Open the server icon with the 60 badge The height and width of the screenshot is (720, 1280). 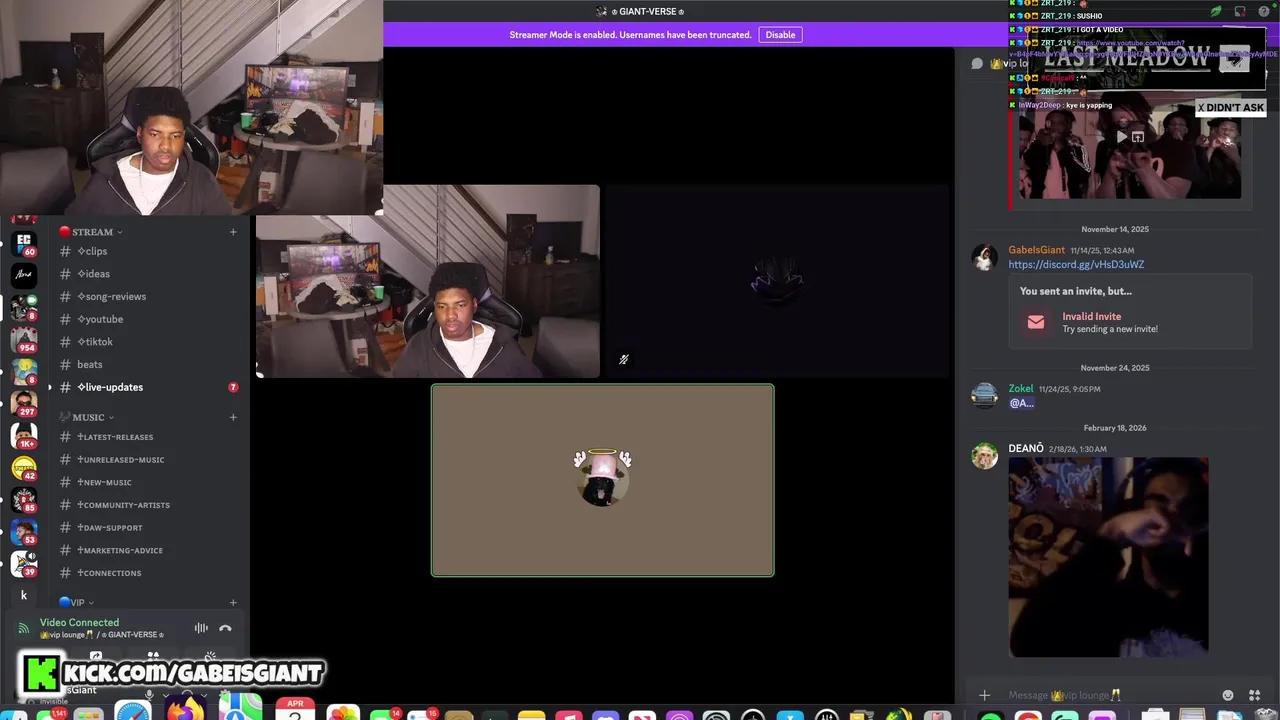click(x=24, y=244)
